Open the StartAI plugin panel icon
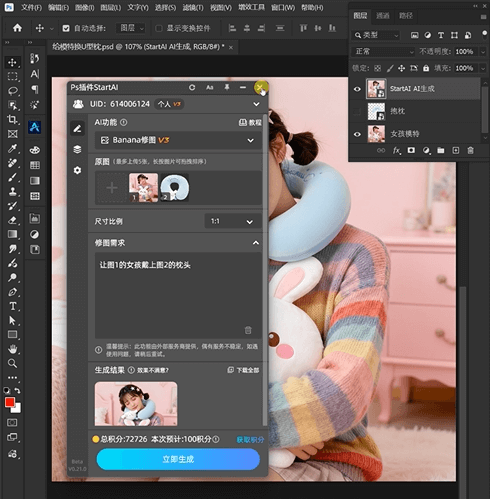Screen dimensions: 490x499 click(35, 127)
